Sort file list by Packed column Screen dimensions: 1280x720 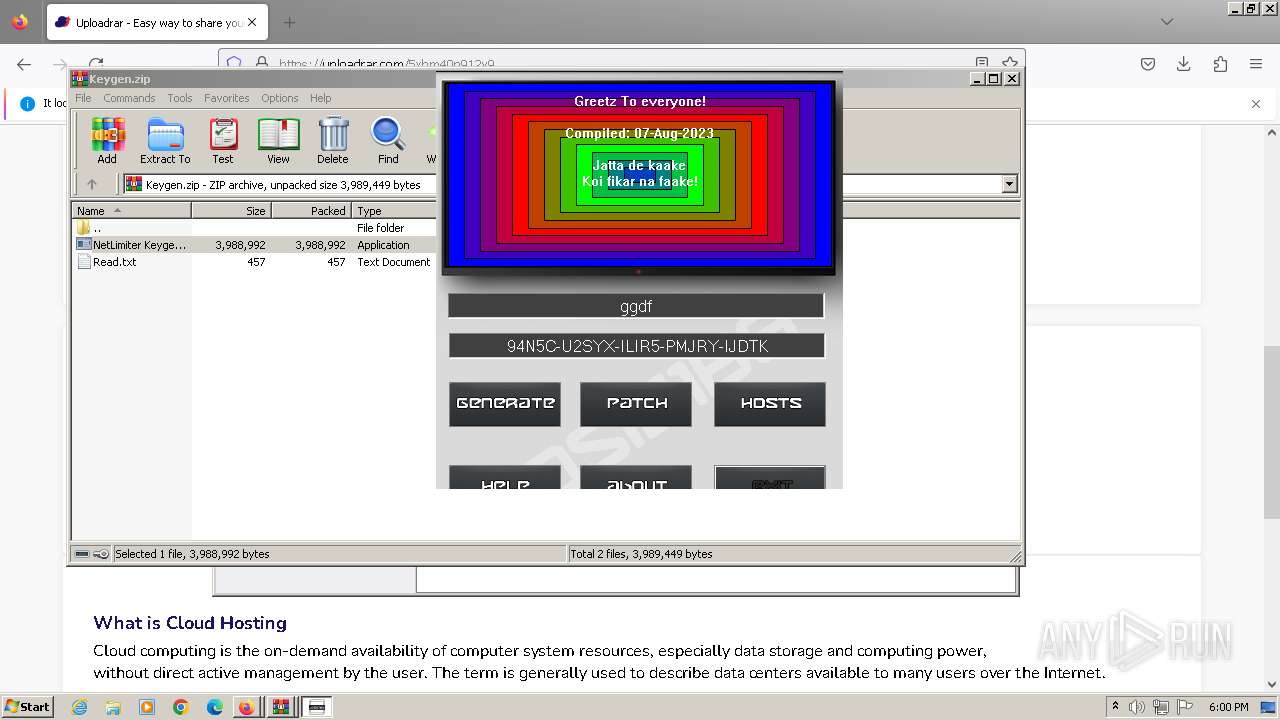pyautogui.click(x=311, y=211)
